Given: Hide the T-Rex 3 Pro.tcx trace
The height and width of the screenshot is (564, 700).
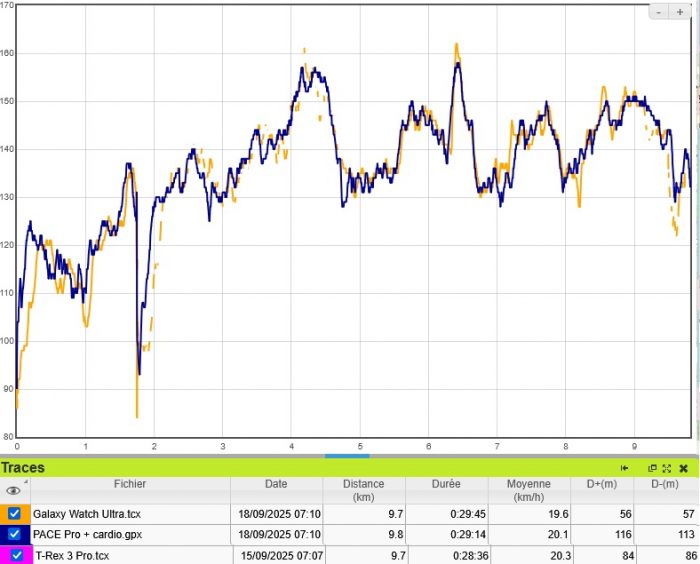Looking at the screenshot, I should click(x=17, y=556).
